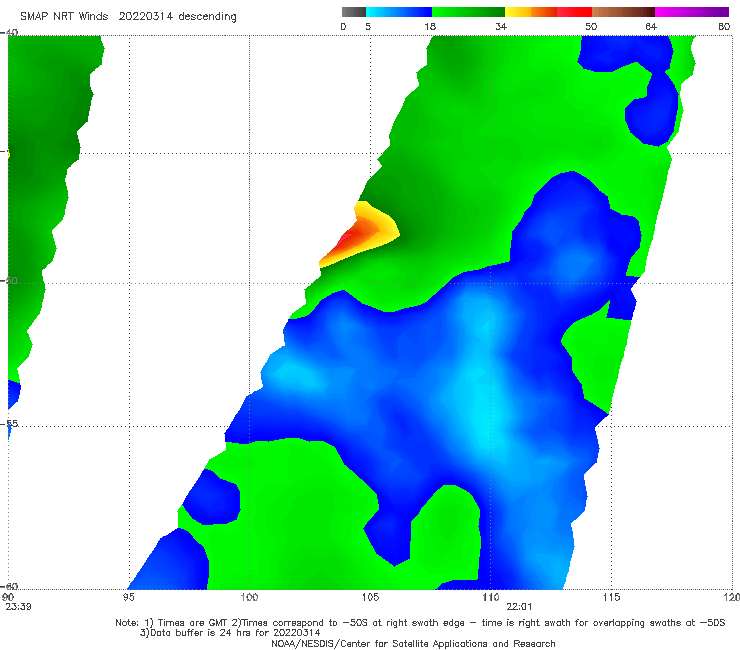This screenshot has width=740, height=650.
Task: Click longitude axis label '100'
Action: tap(249, 597)
